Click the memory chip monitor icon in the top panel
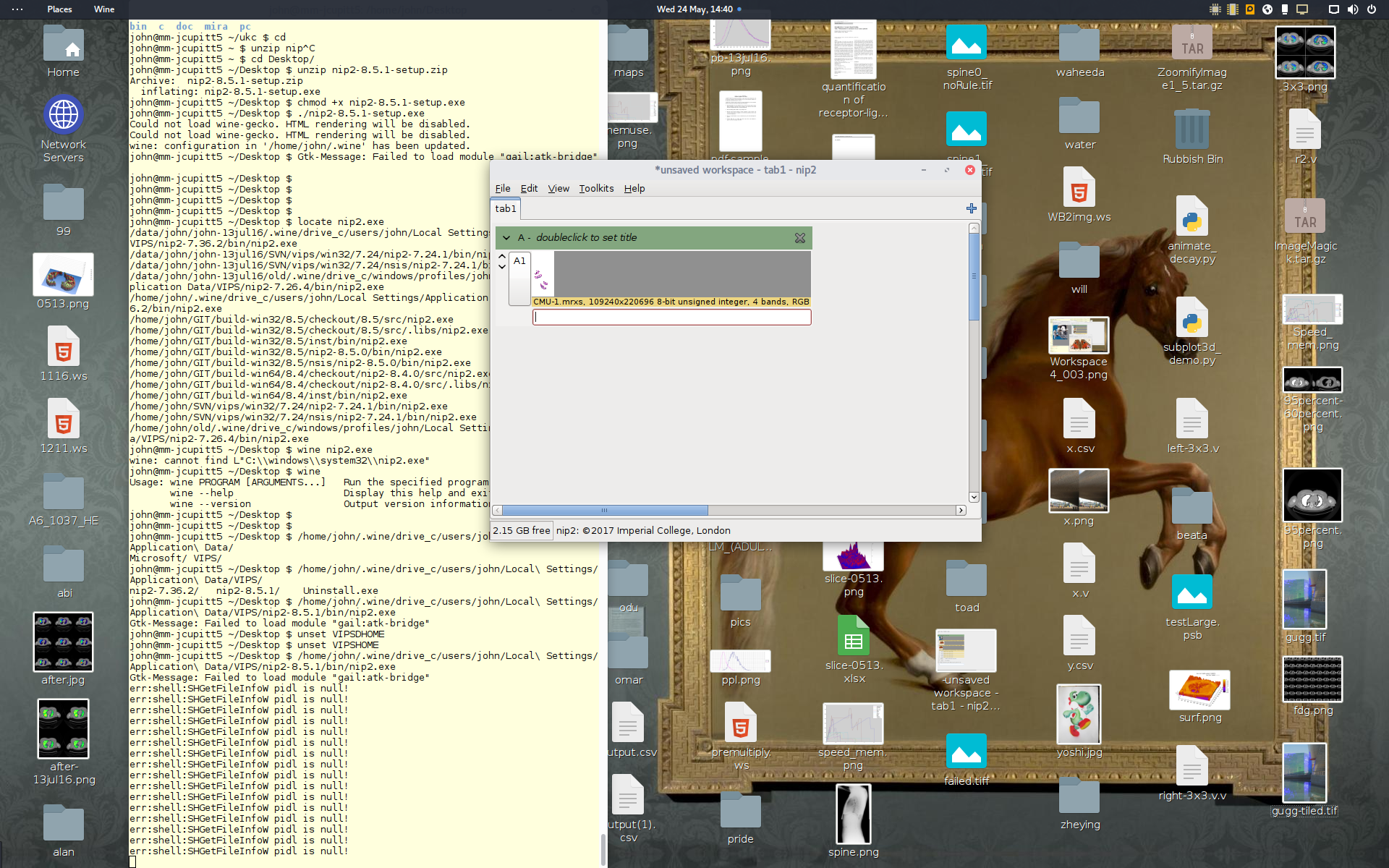Image resolution: width=1389 pixels, height=868 pixels. pyautogui.click(x=1232, y=9)
